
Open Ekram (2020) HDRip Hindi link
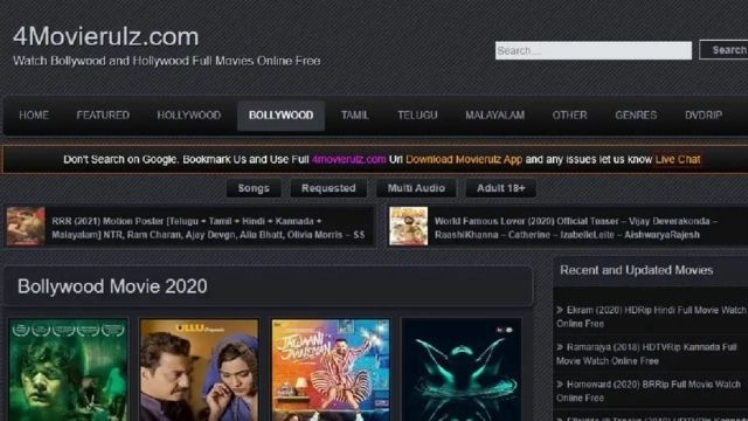[651, 317]
